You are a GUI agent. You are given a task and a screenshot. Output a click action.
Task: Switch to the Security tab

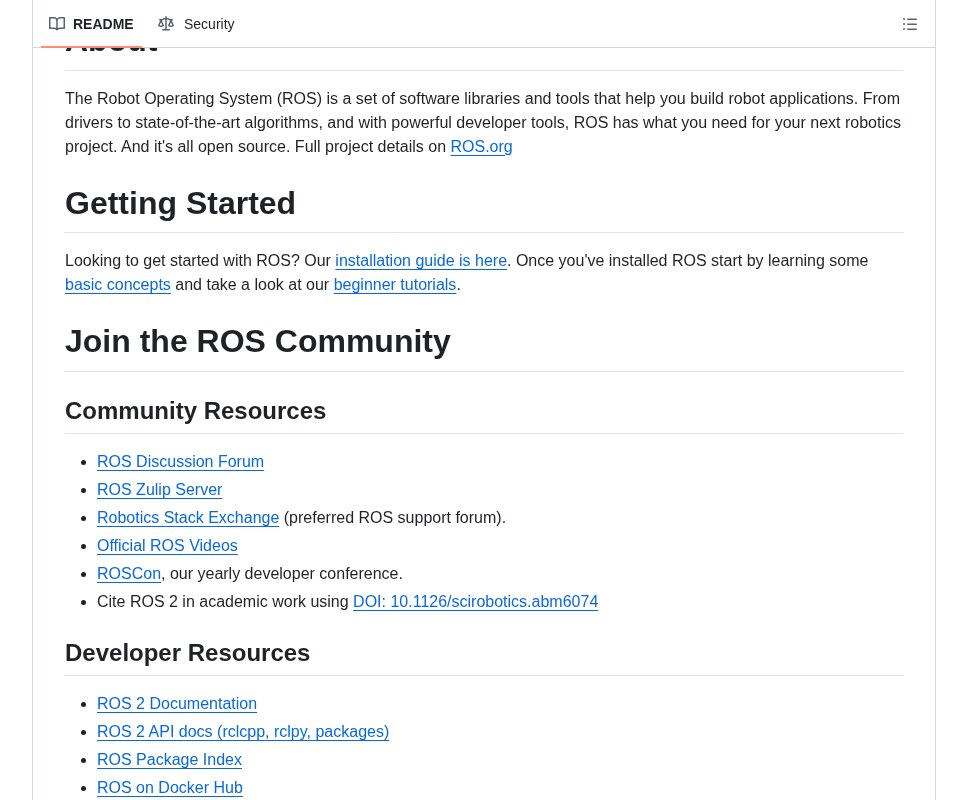coord(196,24)
